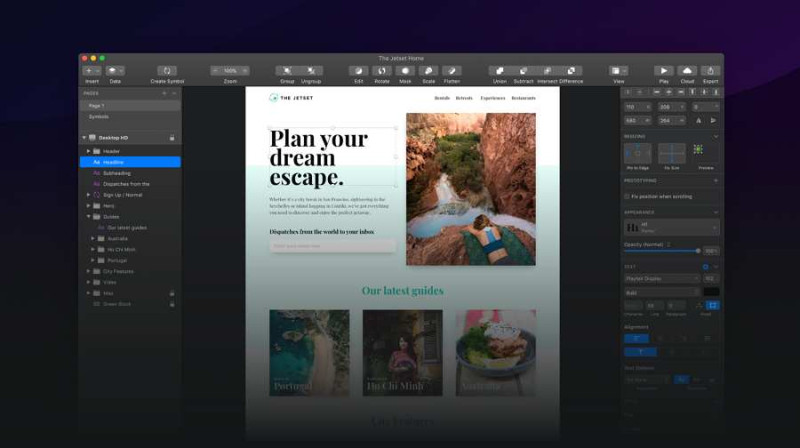The width and height of the screenshot is (800, 448).
Task: Click the Create Symbol toolbar icon
Action: [167, 71]
